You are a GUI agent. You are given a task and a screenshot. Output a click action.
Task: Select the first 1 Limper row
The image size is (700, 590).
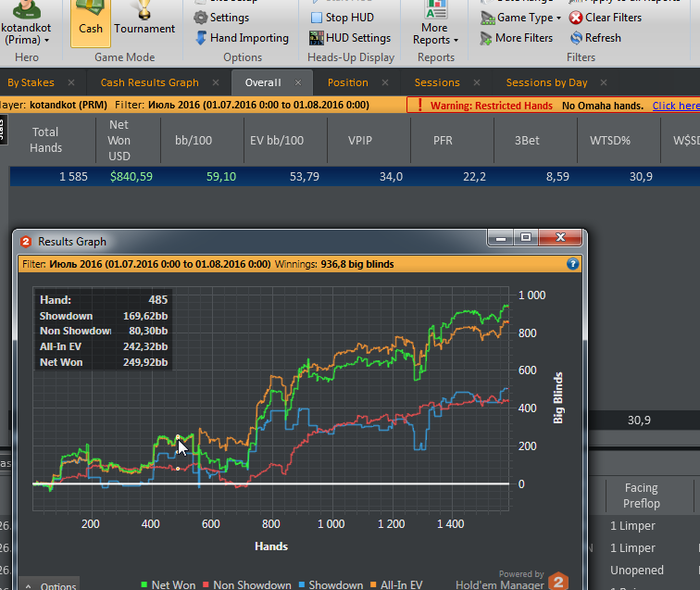point(633,526)
